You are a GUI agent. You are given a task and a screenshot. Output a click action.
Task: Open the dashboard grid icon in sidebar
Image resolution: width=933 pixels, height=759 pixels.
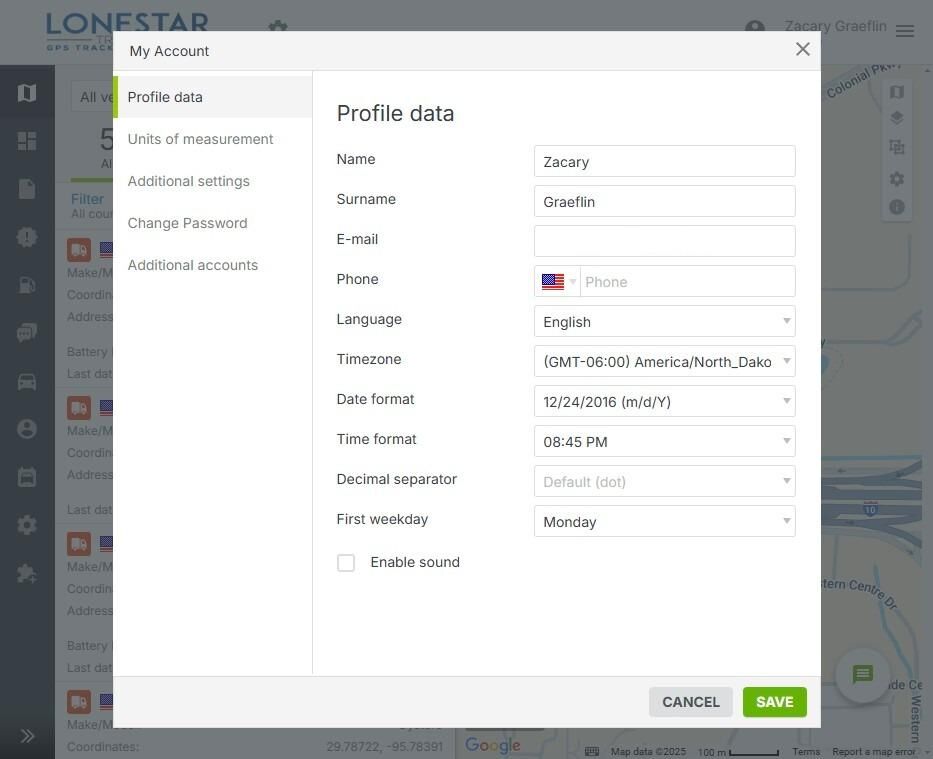[27, 141]
